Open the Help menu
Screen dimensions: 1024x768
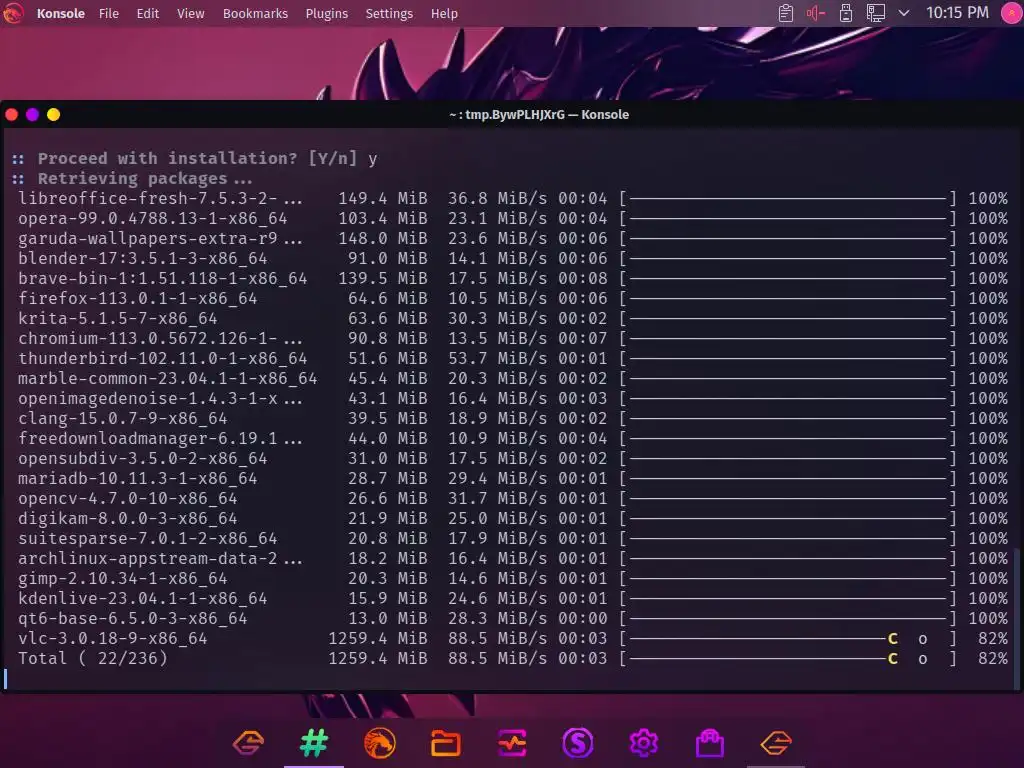click(x=444, y=13)
